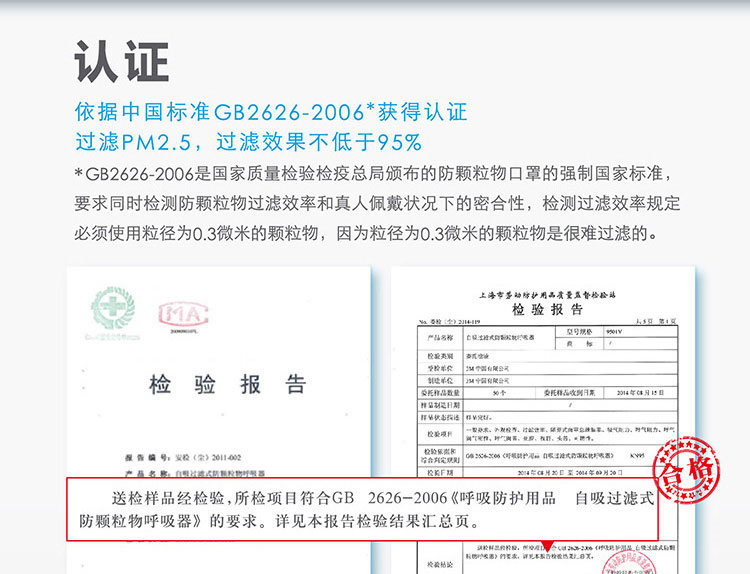The width and height of the screenshot is (750, 574).
Task: Open the right inspection report table document
Action: pos(540,400)
